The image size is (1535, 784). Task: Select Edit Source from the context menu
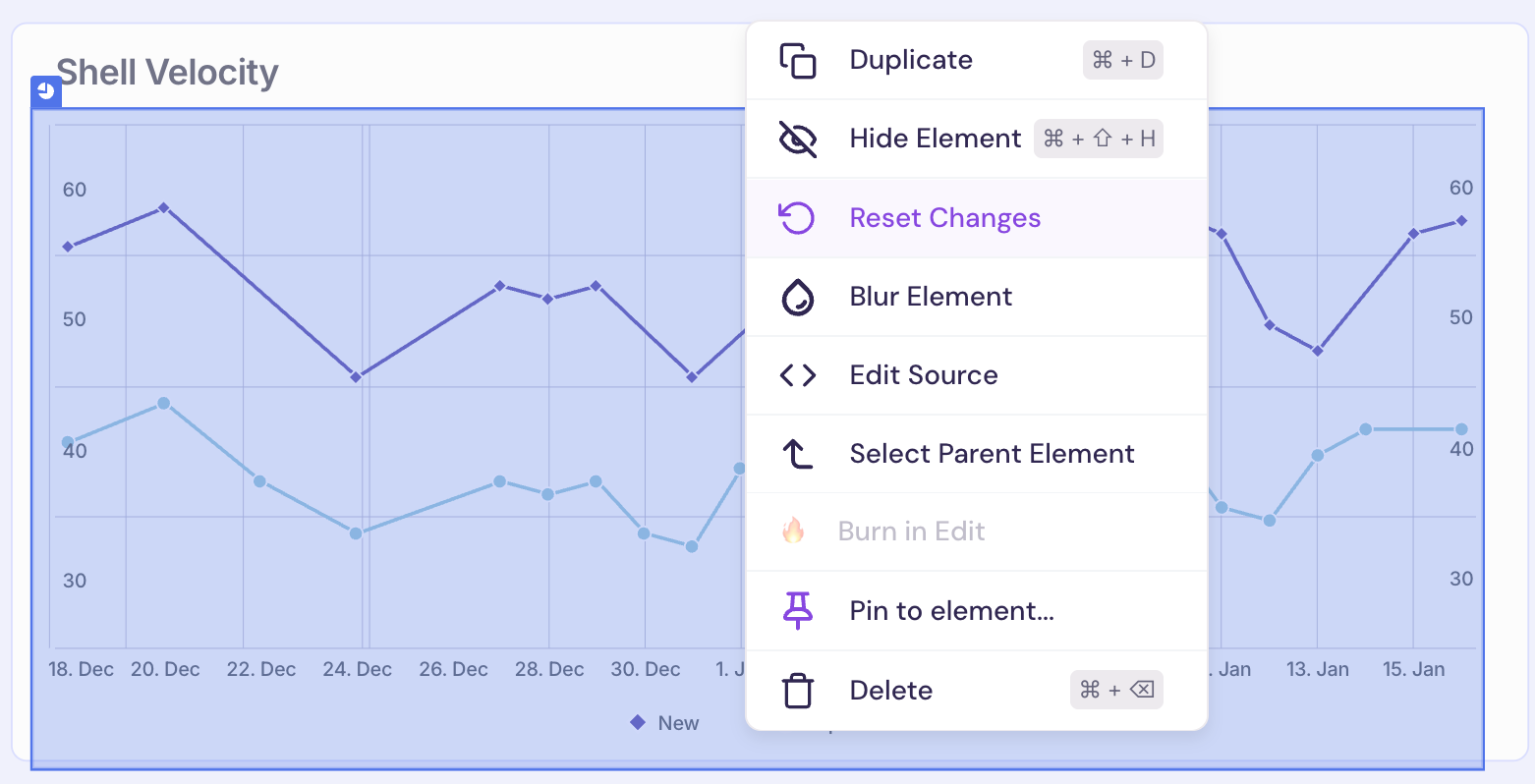click(923, 374)
